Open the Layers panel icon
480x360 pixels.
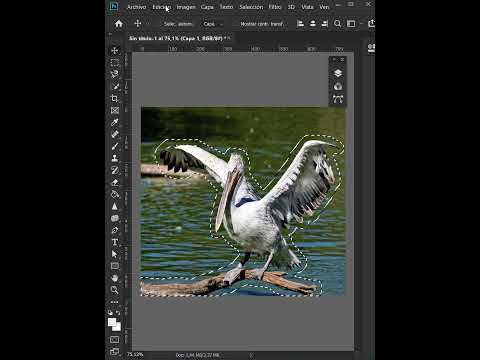click(338, 73)
